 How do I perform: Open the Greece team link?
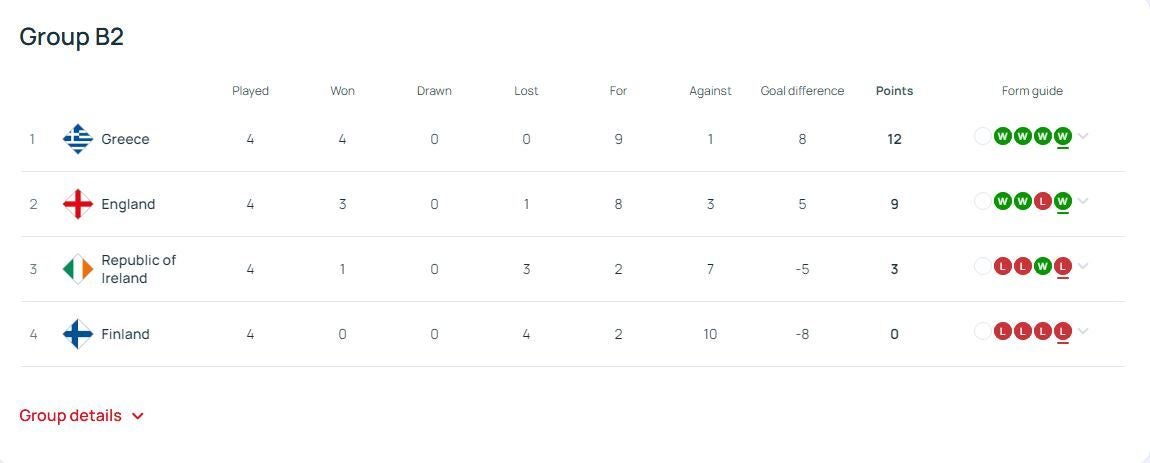coord(125,139)
